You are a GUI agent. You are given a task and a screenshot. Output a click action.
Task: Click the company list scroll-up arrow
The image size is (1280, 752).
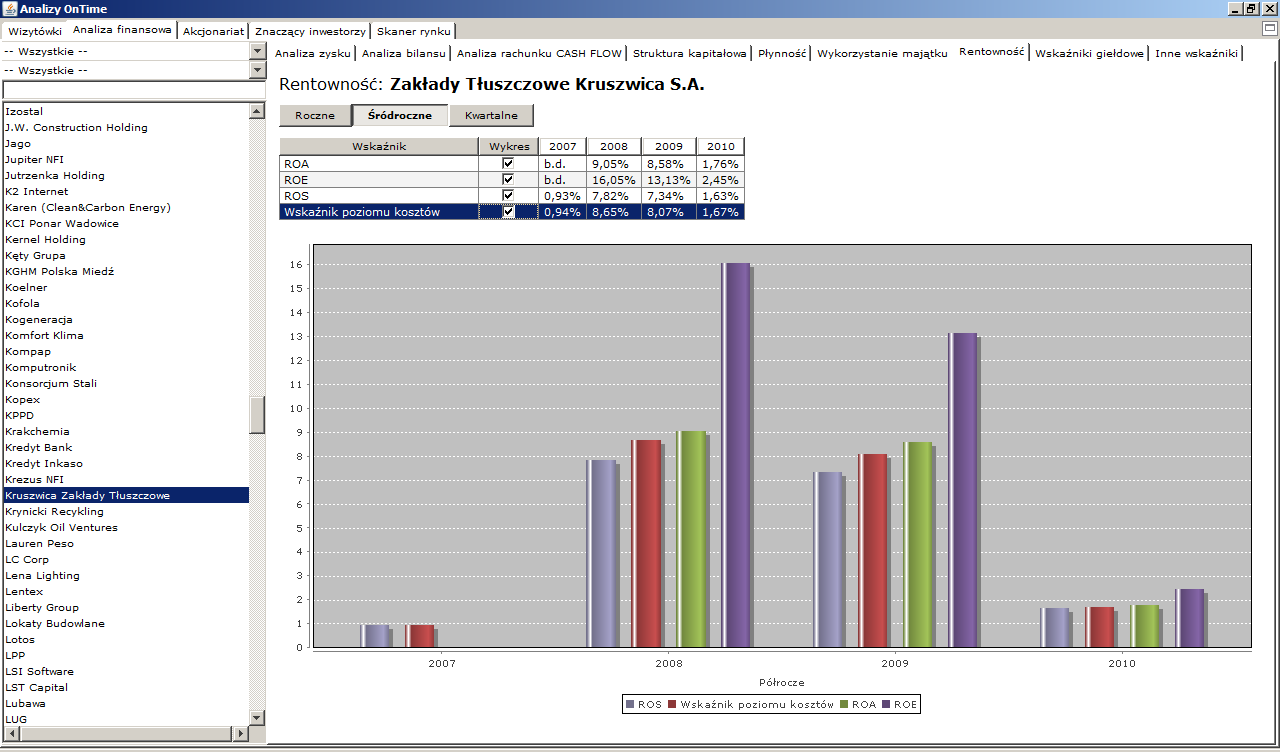(x=257, y=110)
